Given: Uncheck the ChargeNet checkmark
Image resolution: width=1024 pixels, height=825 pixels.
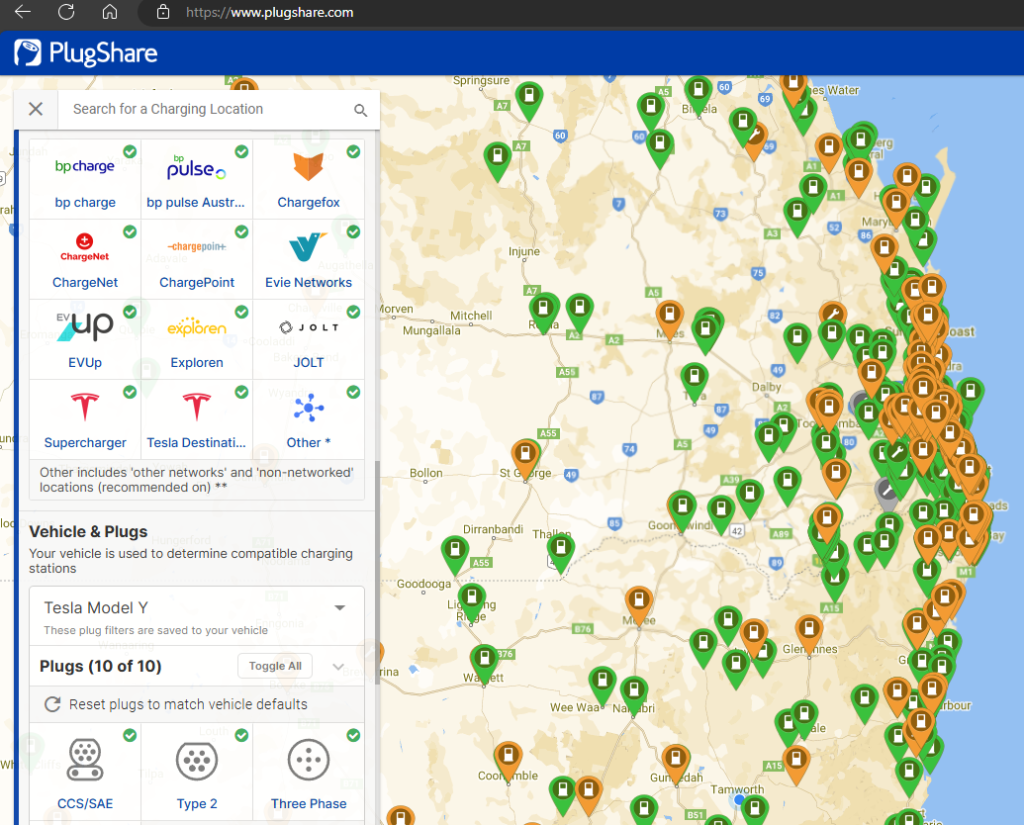Looking at the screenshot, I should (x=130, y=231).
